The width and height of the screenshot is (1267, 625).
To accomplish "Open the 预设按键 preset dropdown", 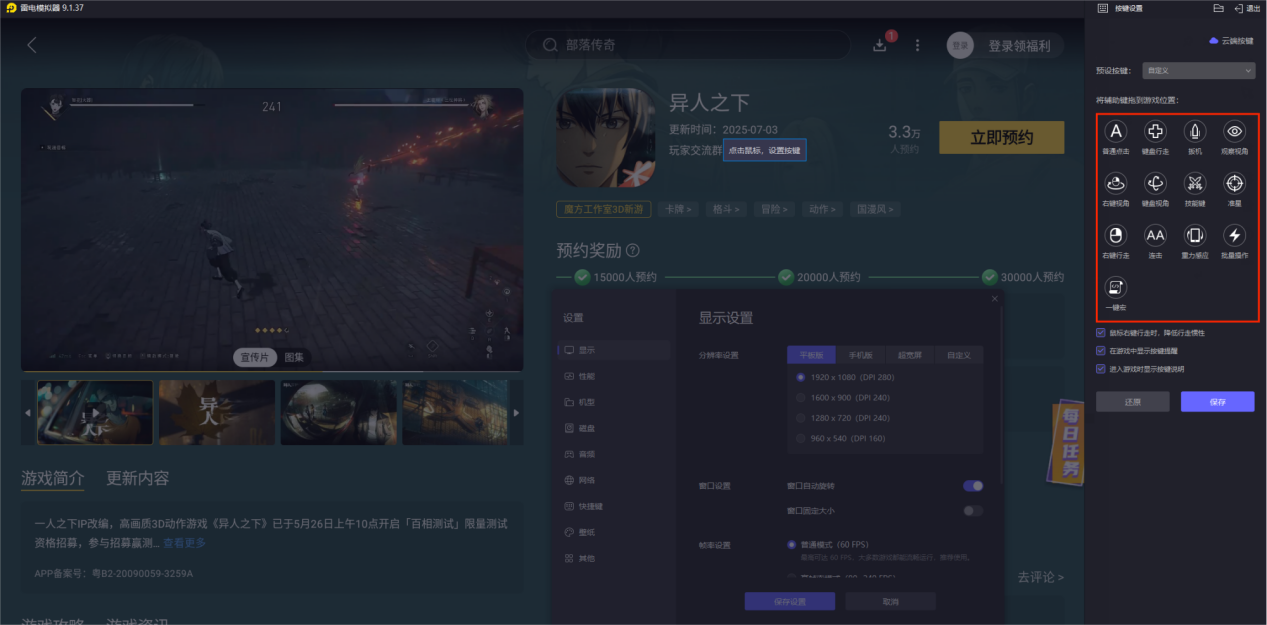I will click(x=1200, y=71).
